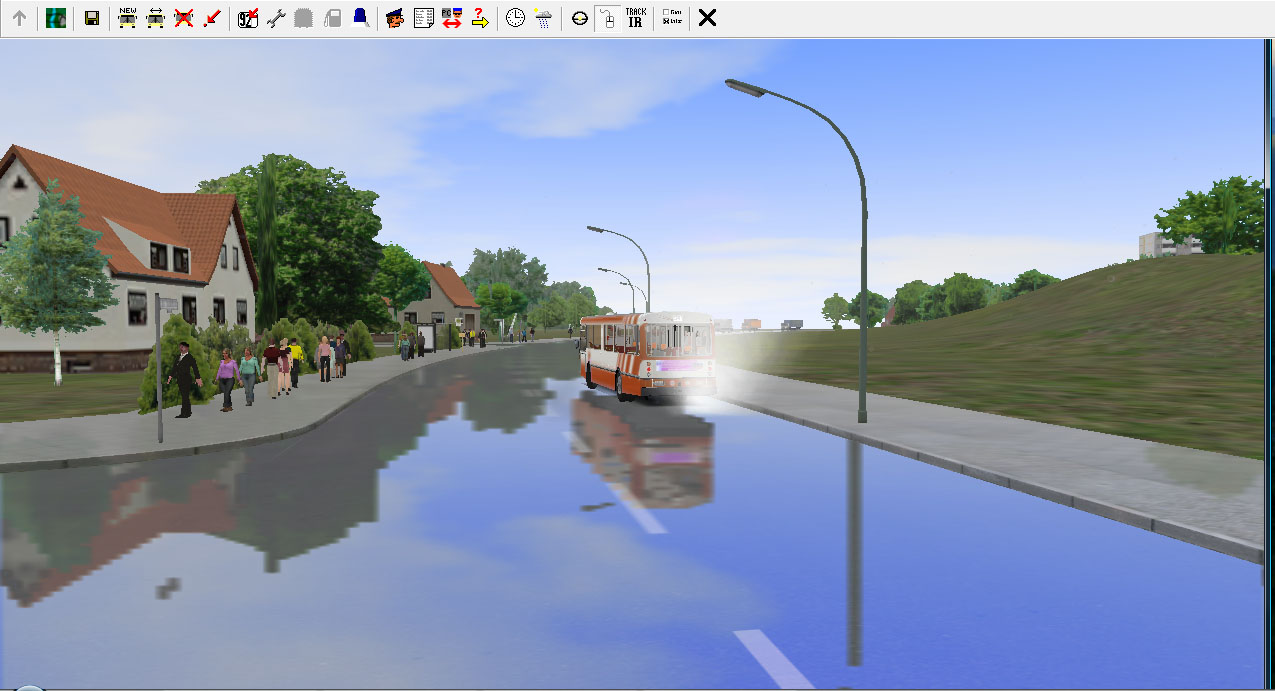Refuel using the gas pump icon
This screenshot has width=1275, height=691.
point(332,18)
